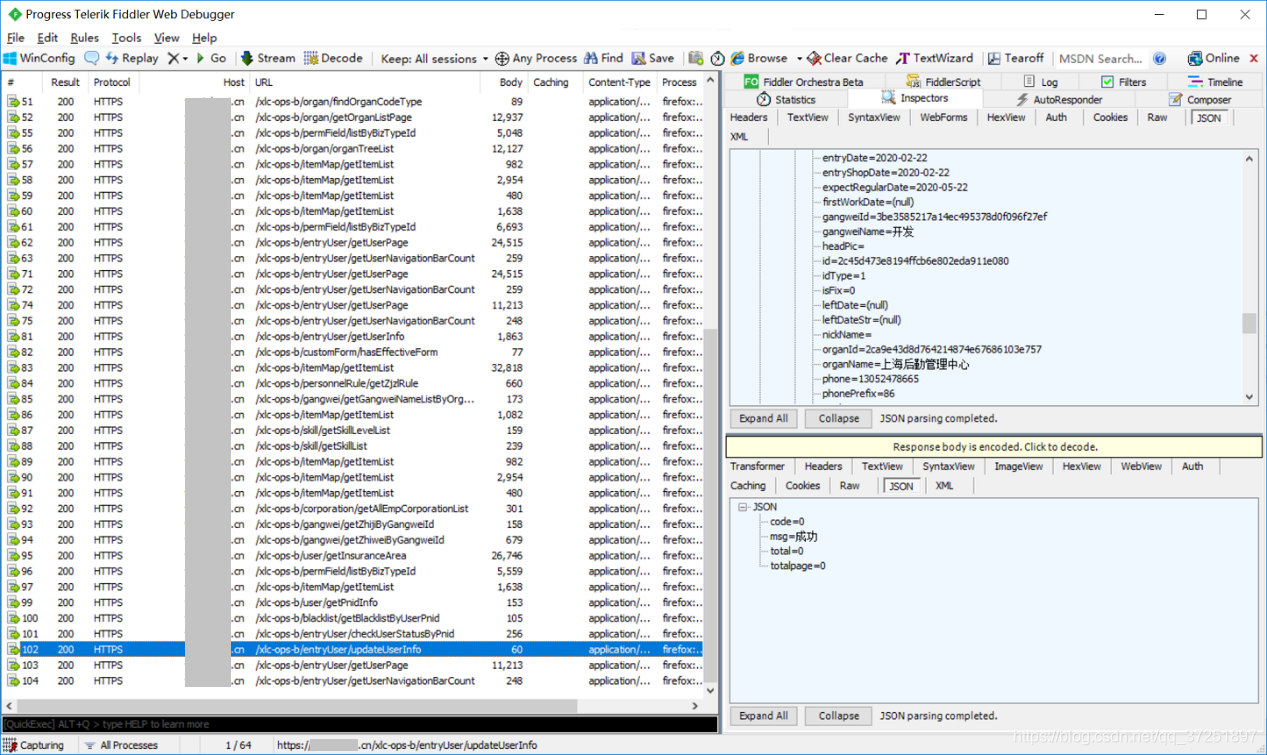Screen dimensions: 1267x755
Task: Open the FiddlerScript tab
Action: 943,82
